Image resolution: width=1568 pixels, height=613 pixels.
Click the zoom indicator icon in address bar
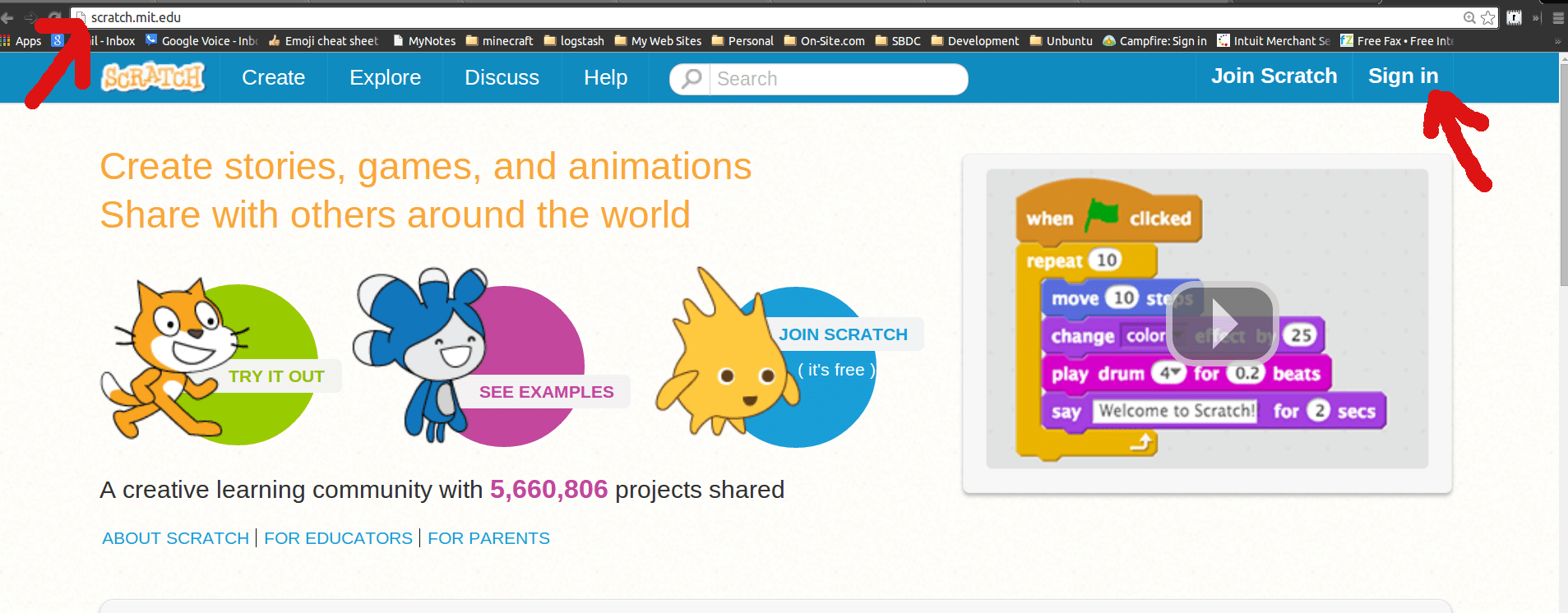(x=1469, y=17)
